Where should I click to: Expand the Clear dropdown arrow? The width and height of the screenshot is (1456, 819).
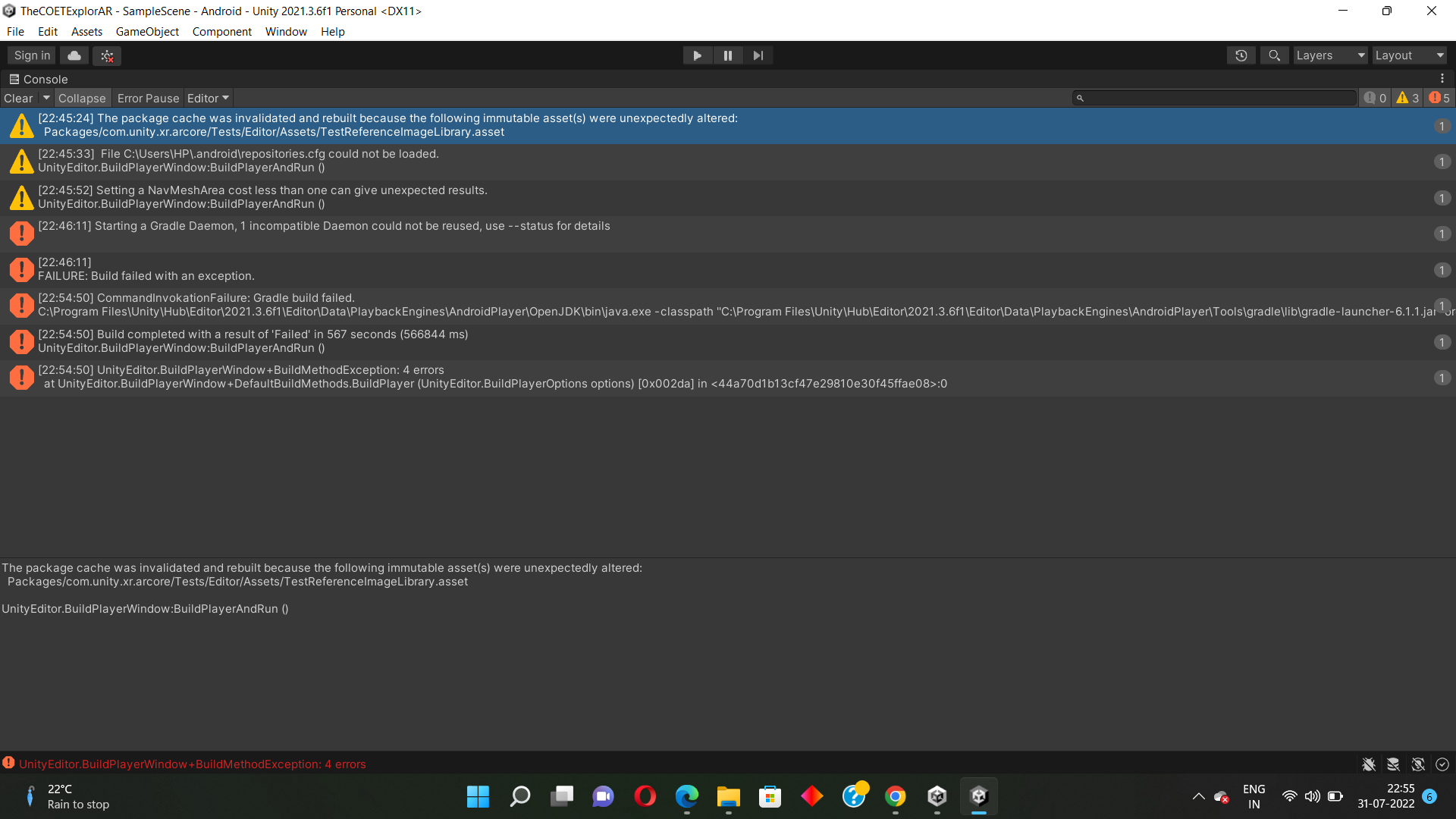click(46, 99)
